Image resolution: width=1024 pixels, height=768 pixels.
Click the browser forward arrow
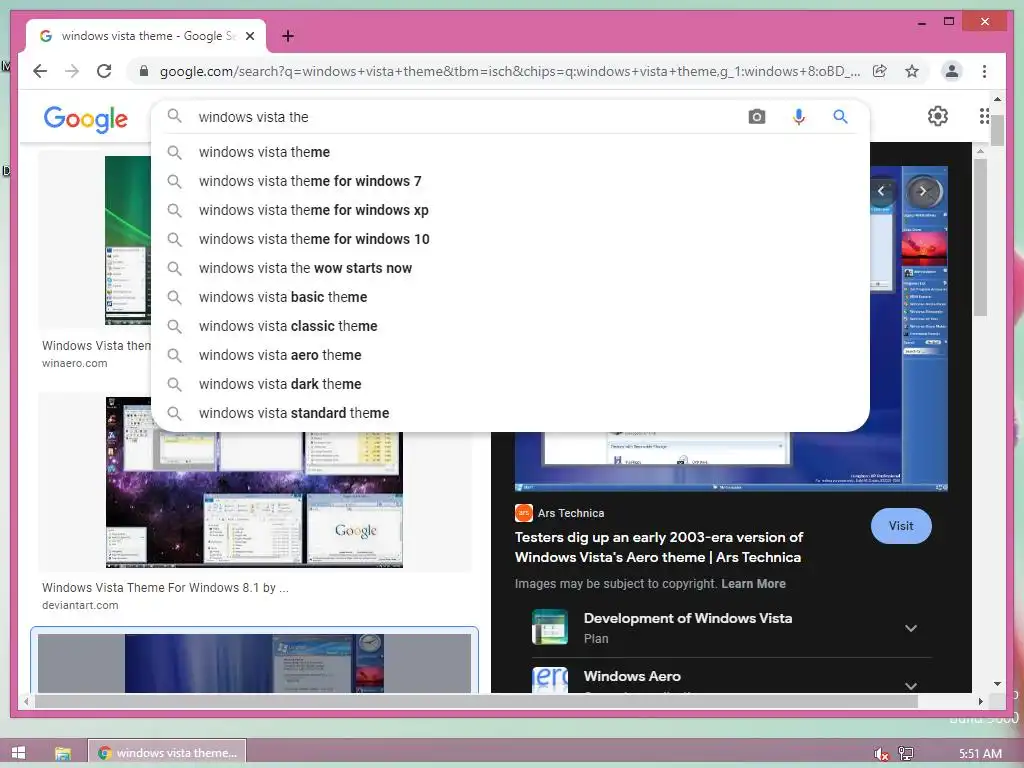(72, 71)
